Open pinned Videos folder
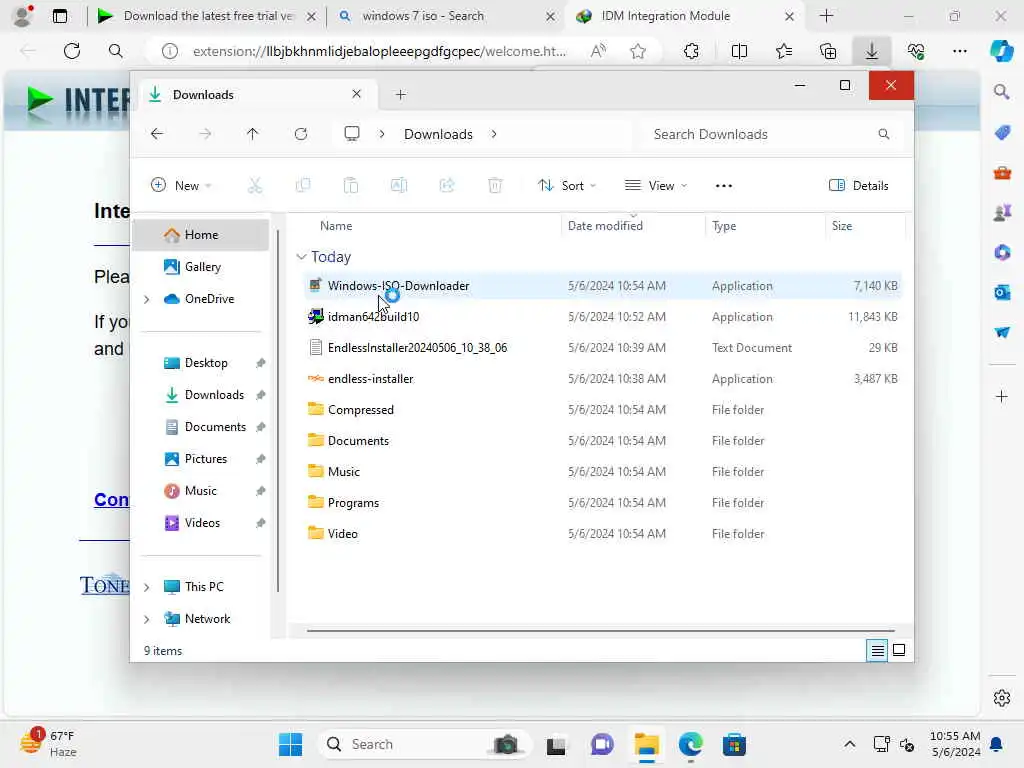1024x768 pixels. pos(201,523)
